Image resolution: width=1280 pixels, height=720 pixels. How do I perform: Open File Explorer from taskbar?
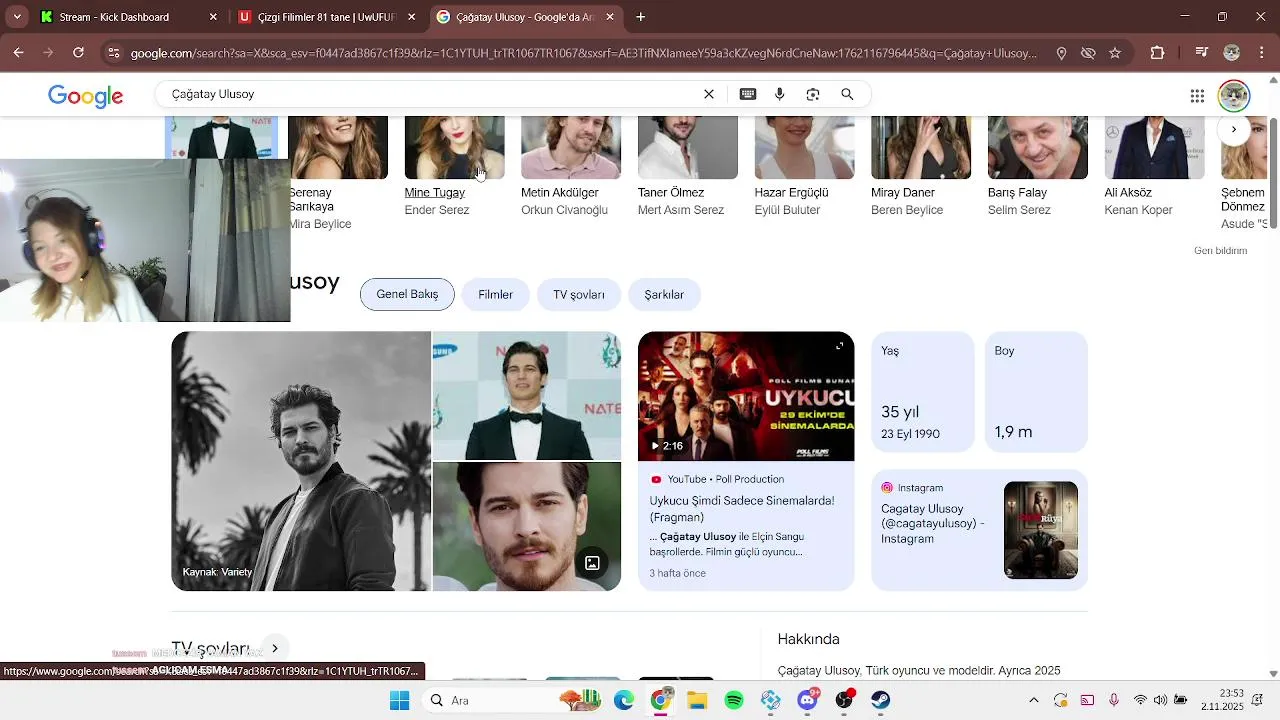pyautogui.click(x=697, y=700)
